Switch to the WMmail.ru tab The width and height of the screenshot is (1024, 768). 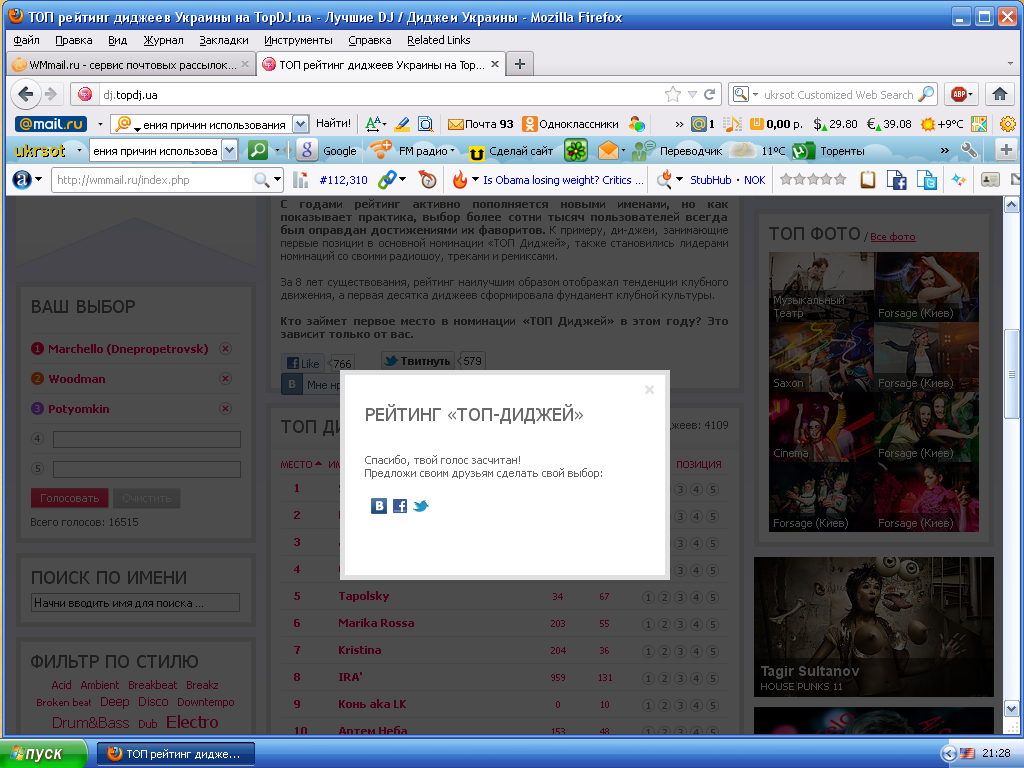tap(131, 64)
